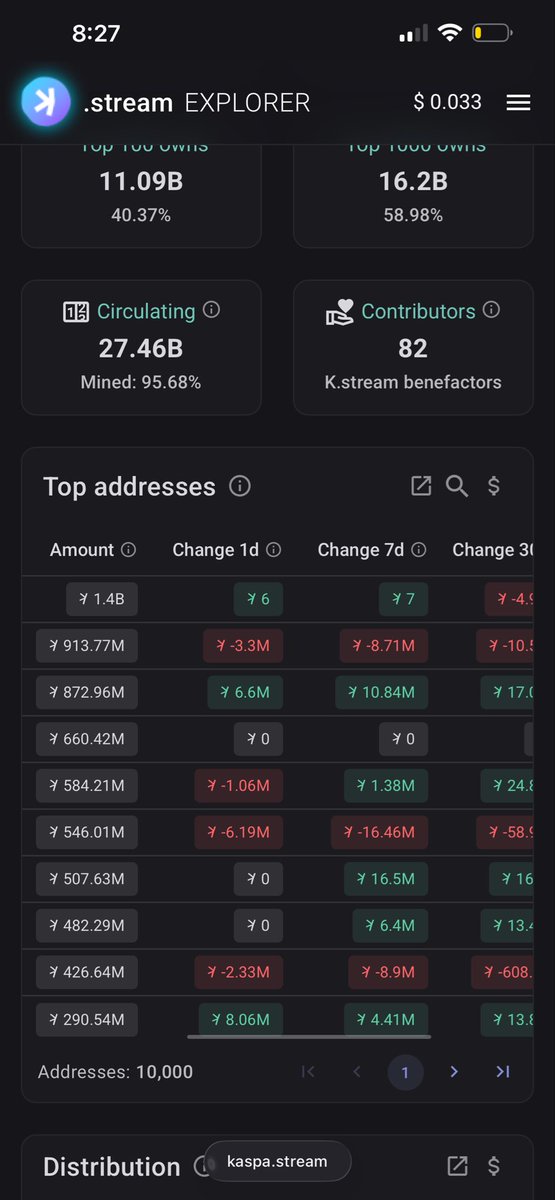Select page 1 of addresses
555x1200 pixels.
tap(405, 1072)
